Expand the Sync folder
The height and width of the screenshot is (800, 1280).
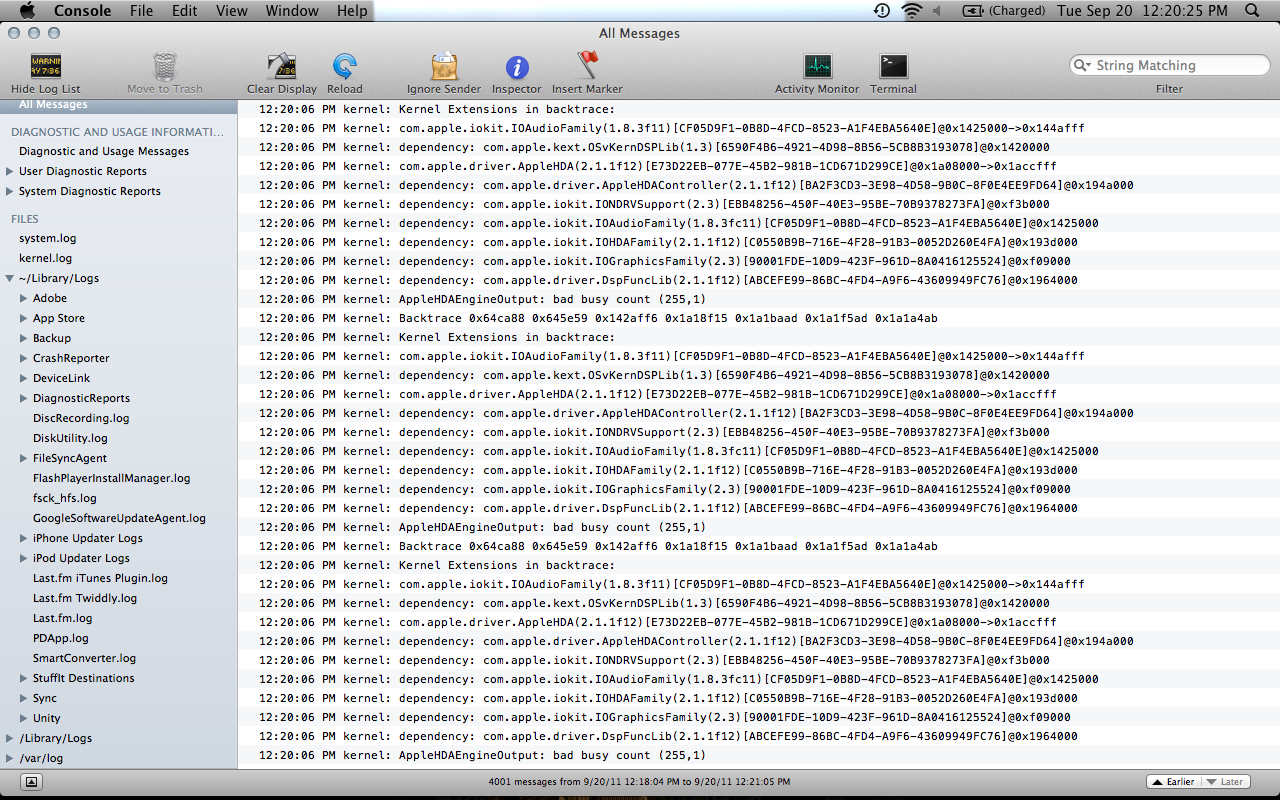coord(24,698)
